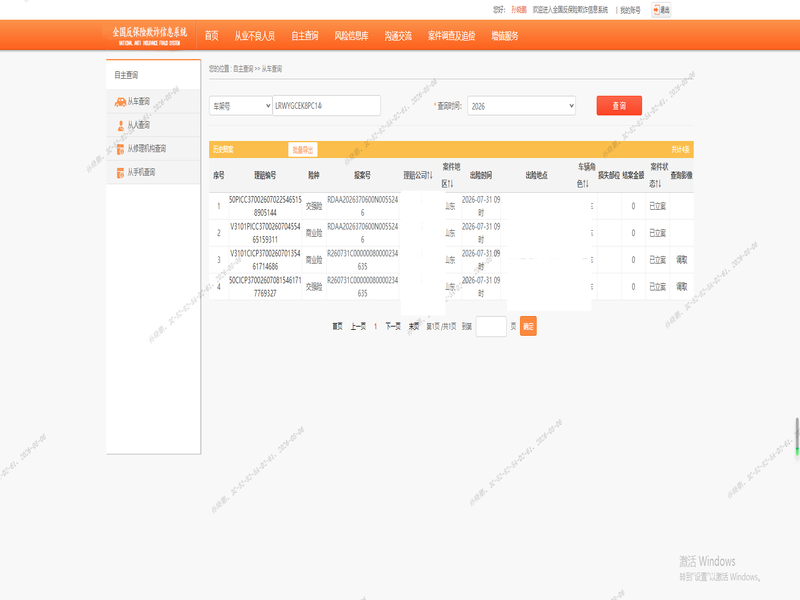This screenshot has width=800, height=600.
Task: Click the site logo in the orange header
Action: coord(149,36)
